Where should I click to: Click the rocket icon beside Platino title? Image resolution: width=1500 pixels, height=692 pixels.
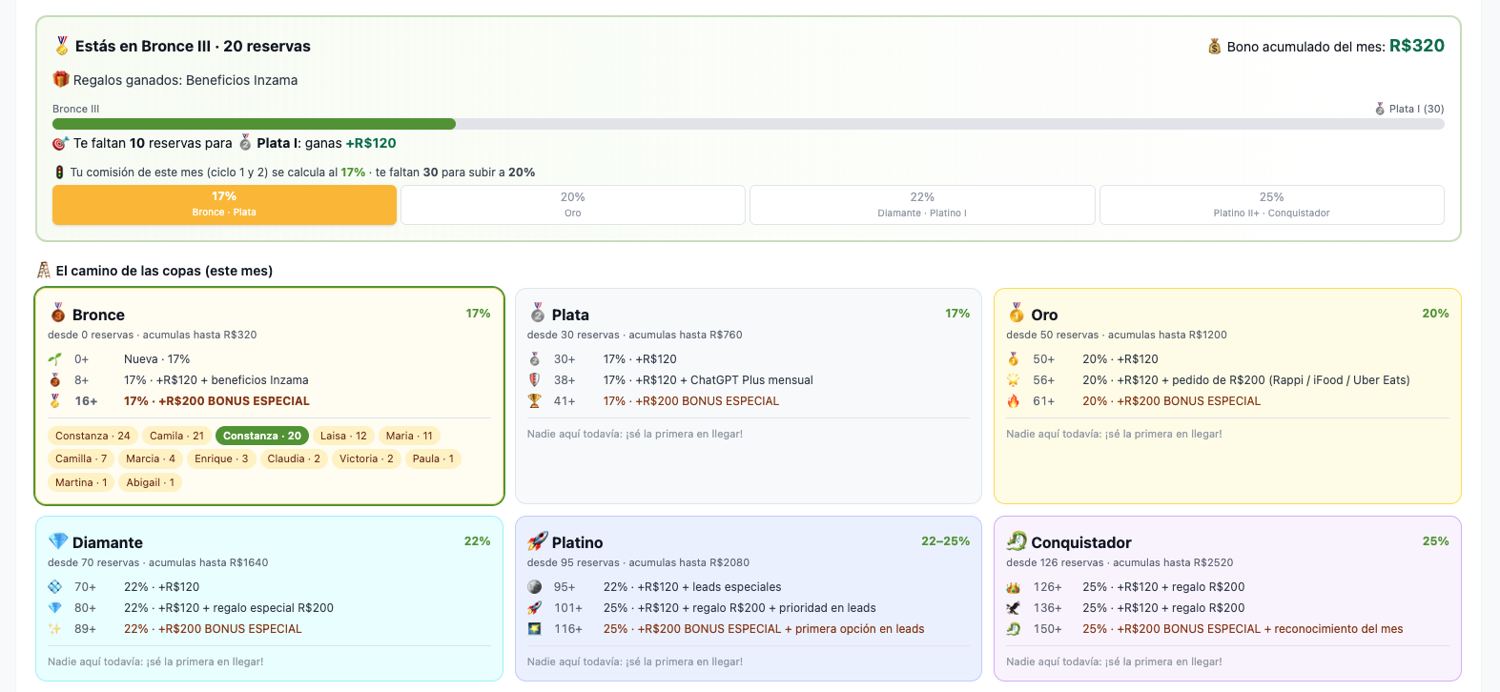point(537,541)
